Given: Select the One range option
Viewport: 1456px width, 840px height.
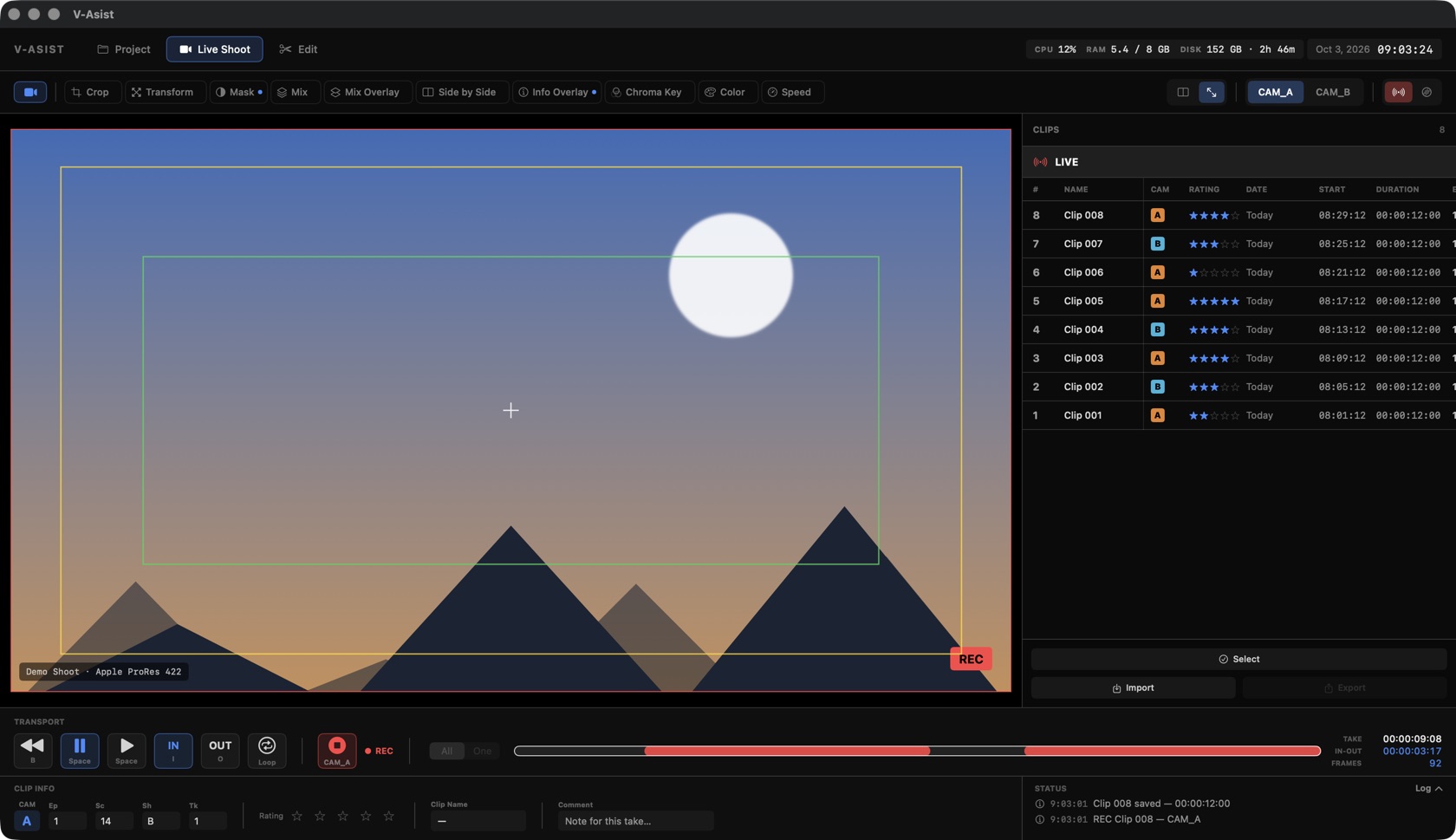Looking at the screenshot, I should coord(482,751).
